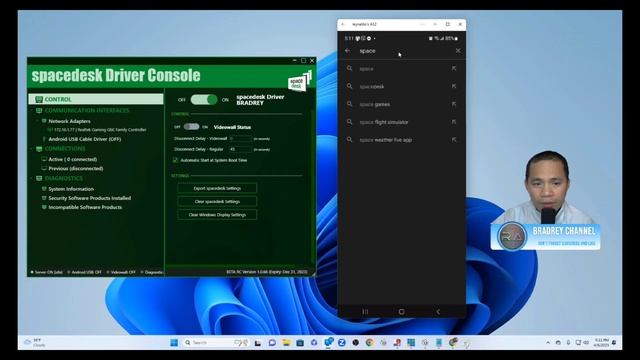Screen dimensions: 640x360
Task: Open COMMUNICATION INTERFACES section
Action: [x=87, y=111]
